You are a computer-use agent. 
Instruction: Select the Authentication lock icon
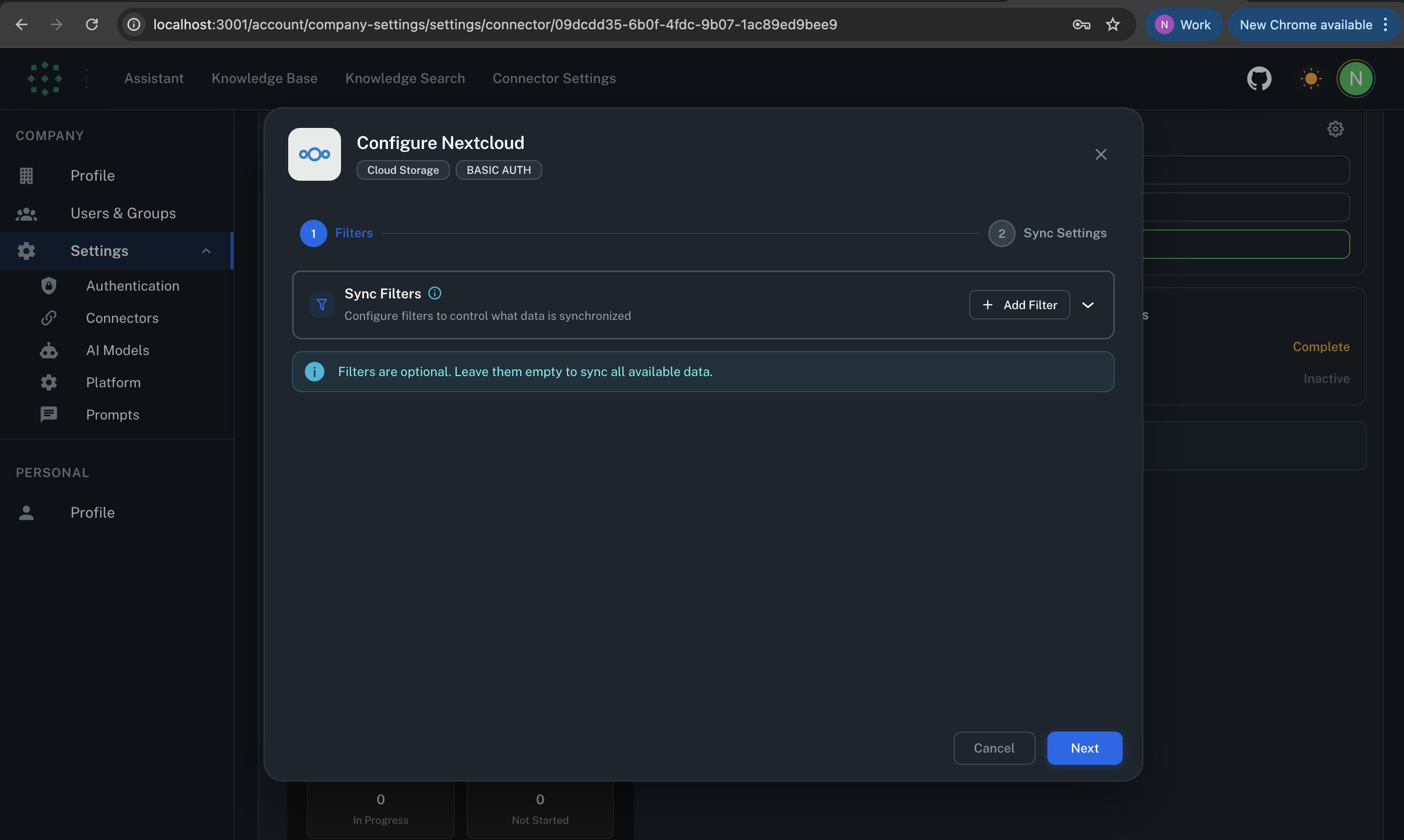click(49, 286)
